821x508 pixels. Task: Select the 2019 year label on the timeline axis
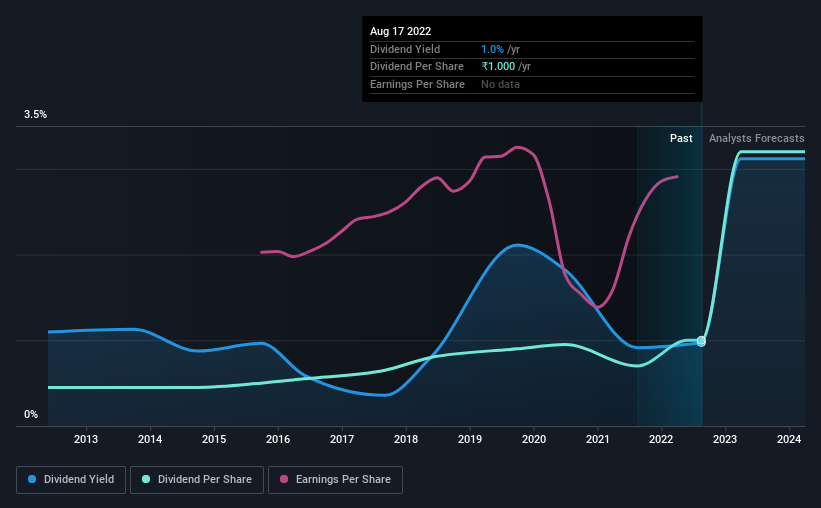470,439
